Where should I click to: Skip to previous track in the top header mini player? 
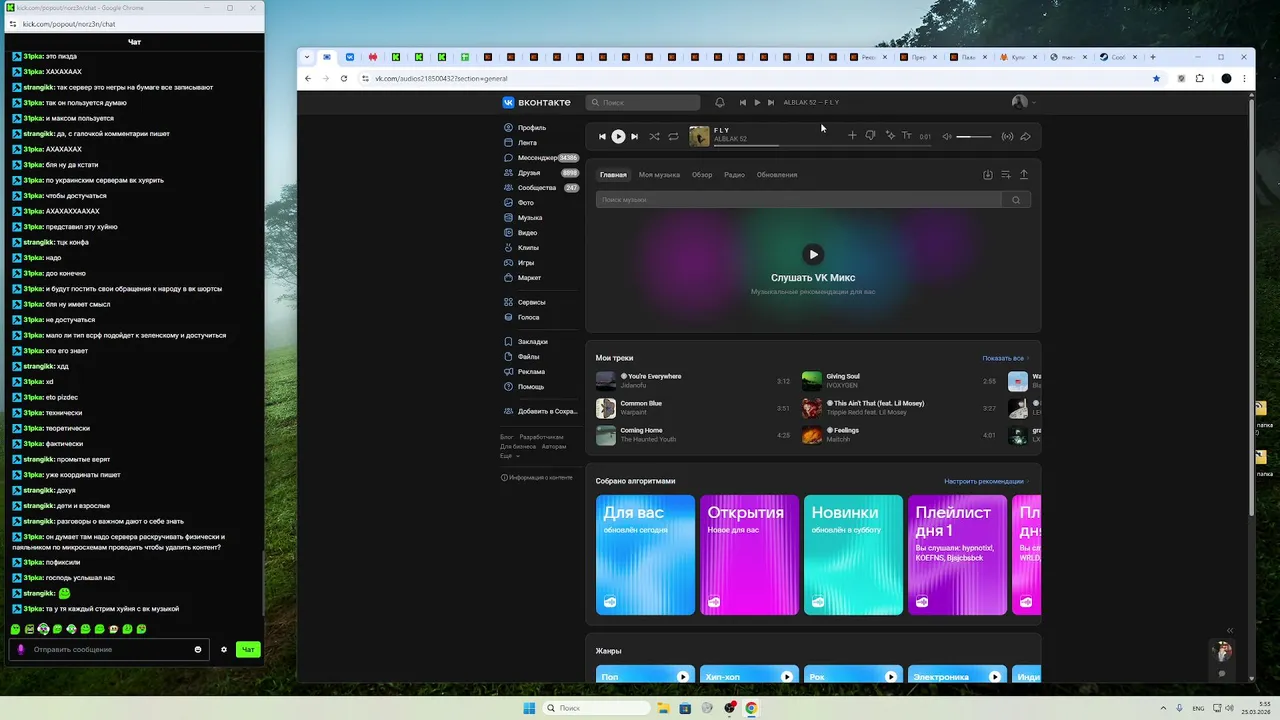tap(743, 102)
